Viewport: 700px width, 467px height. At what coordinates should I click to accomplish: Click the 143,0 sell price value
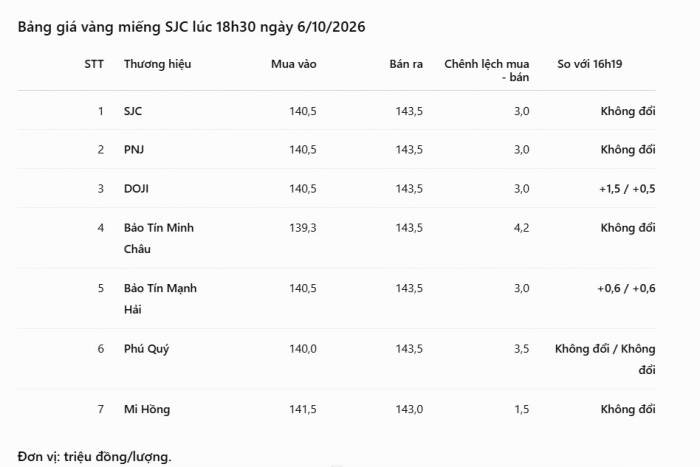click(x=409, y=409)
